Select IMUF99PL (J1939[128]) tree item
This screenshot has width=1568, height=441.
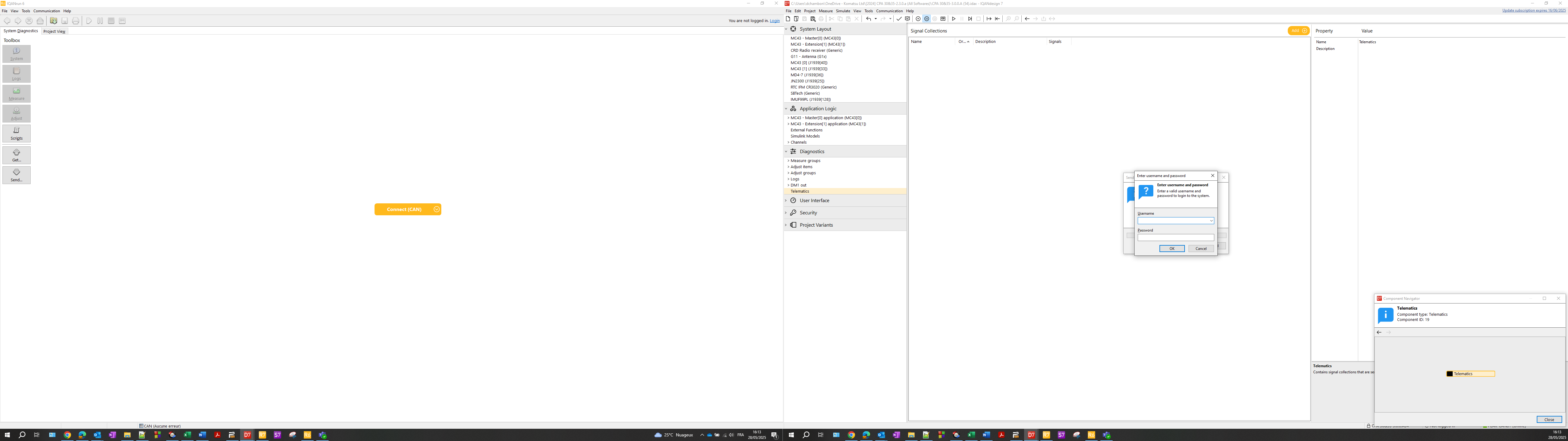[x=810, y=99]
